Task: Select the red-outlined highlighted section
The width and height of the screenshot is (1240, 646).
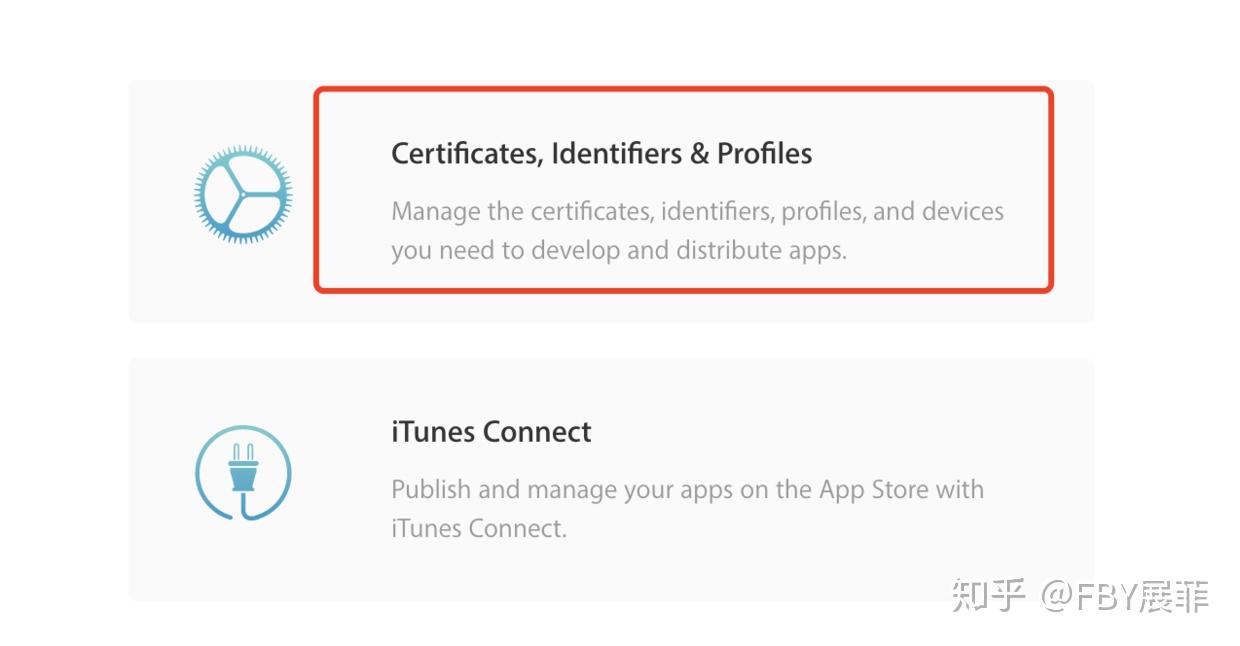Action: coord(683,190)
